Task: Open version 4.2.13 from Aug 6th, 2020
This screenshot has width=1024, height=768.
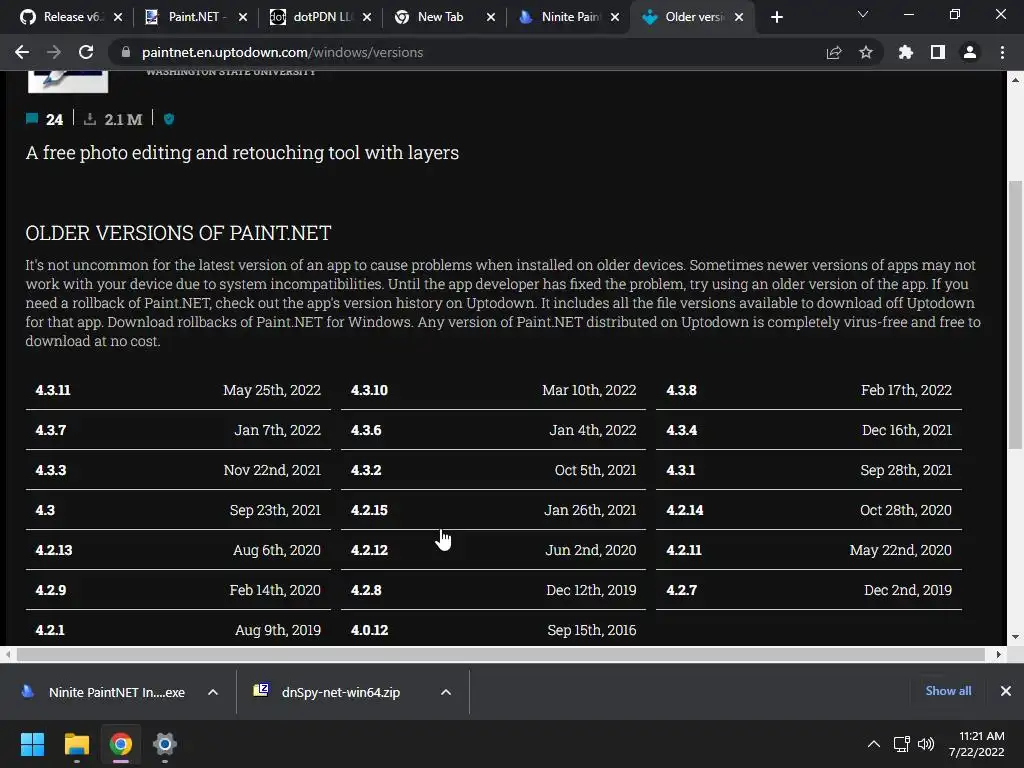Action: [x=178, y=550]
